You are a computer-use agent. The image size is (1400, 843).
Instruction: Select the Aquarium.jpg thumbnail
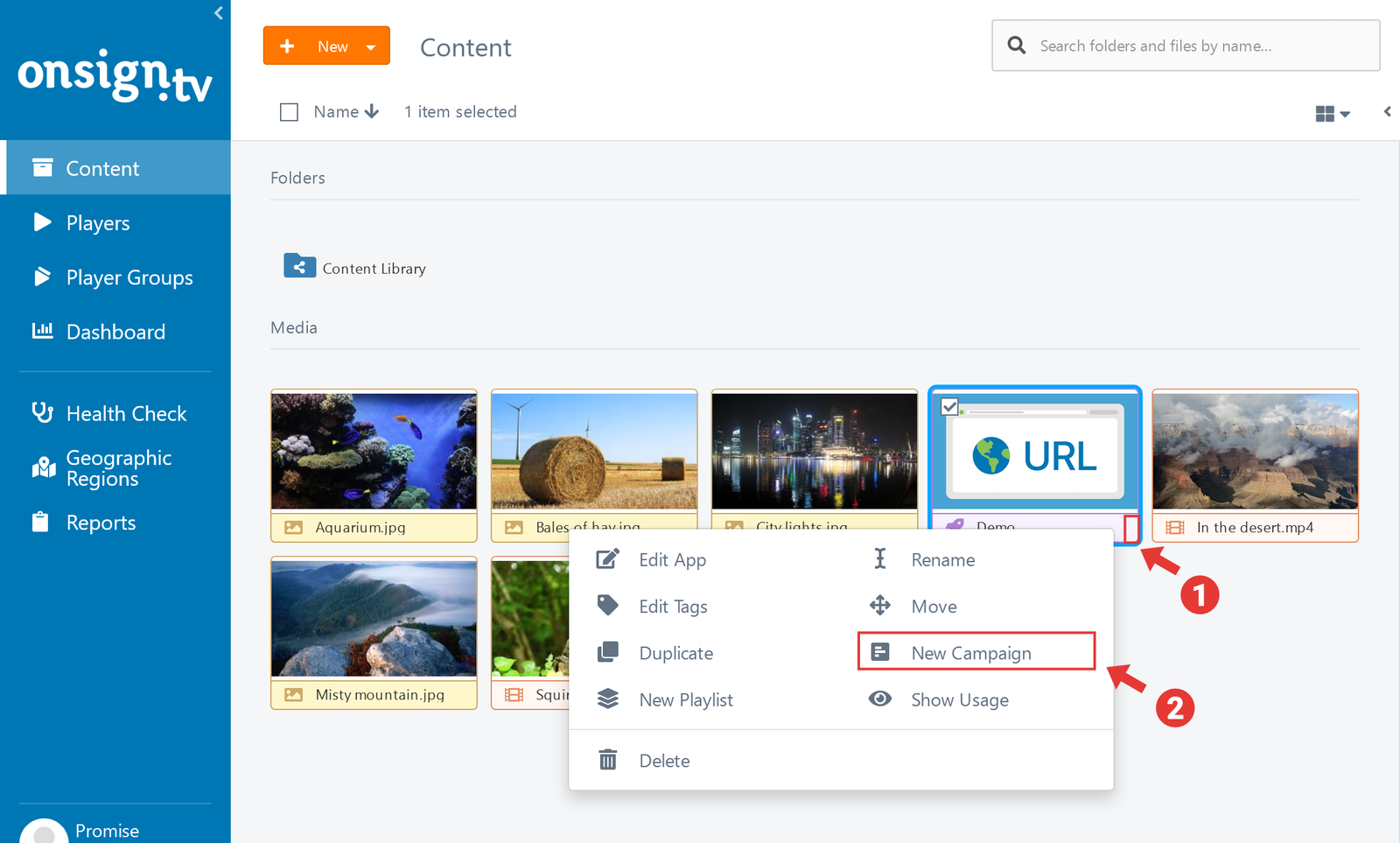tap(374, 451)
